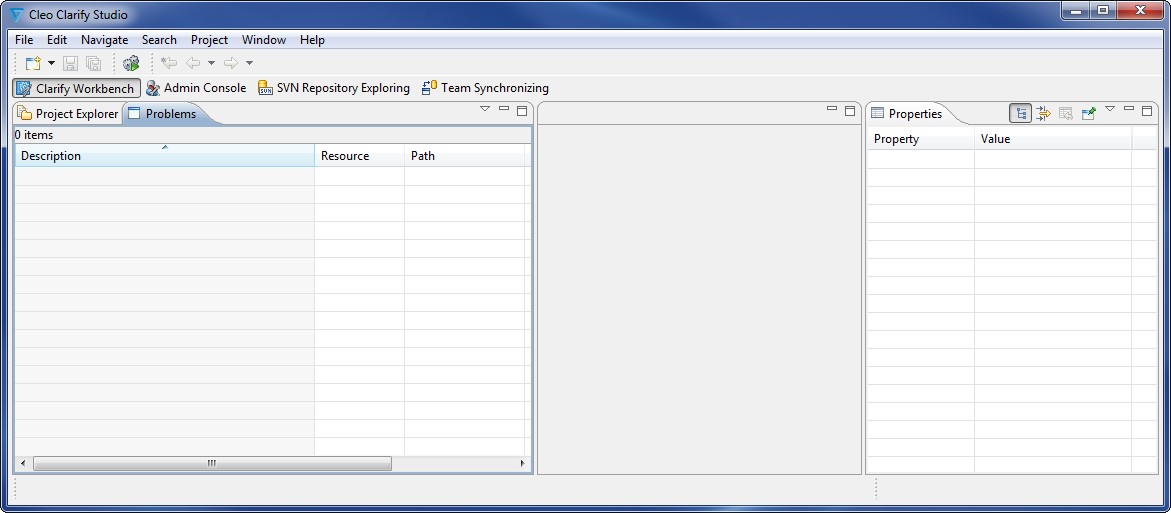Maximize the Properties view panel
This screenshot has height=513, width=1171.
coord(1147,111)
